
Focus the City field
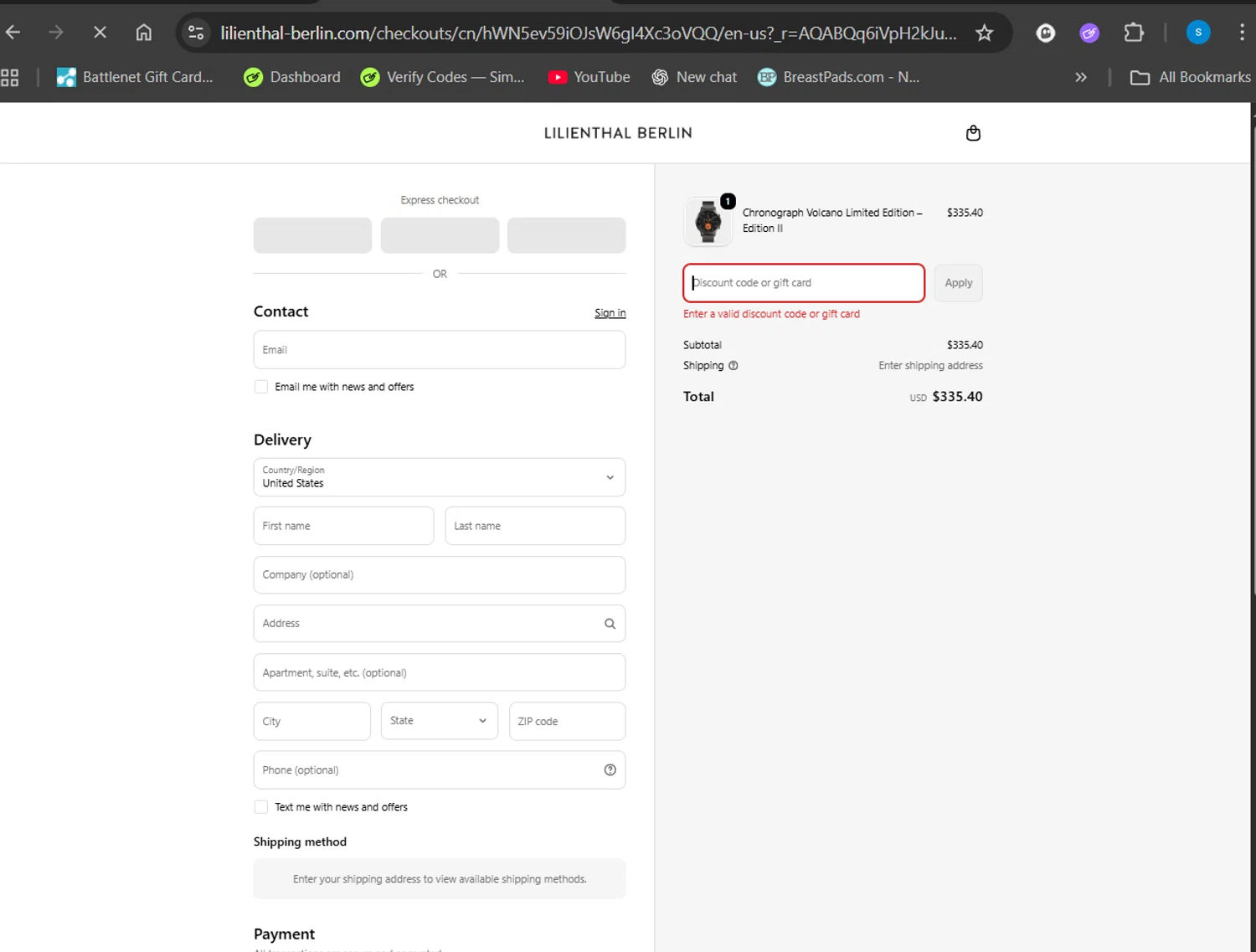pos(312,721)
